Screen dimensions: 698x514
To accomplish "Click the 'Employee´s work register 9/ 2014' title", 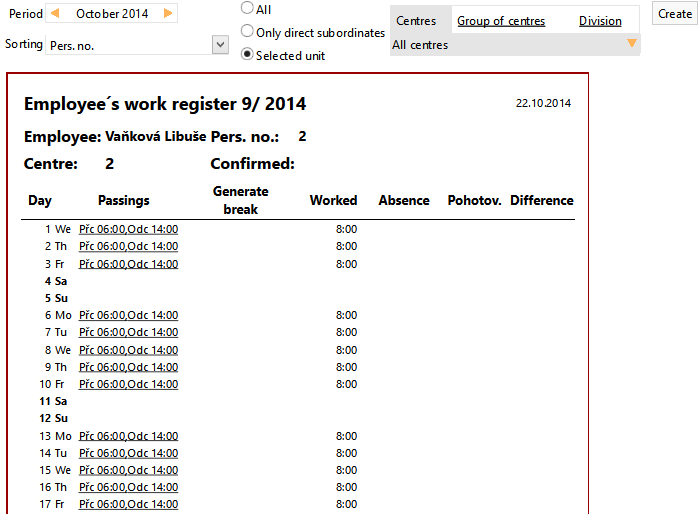I will tap(165, 104).
